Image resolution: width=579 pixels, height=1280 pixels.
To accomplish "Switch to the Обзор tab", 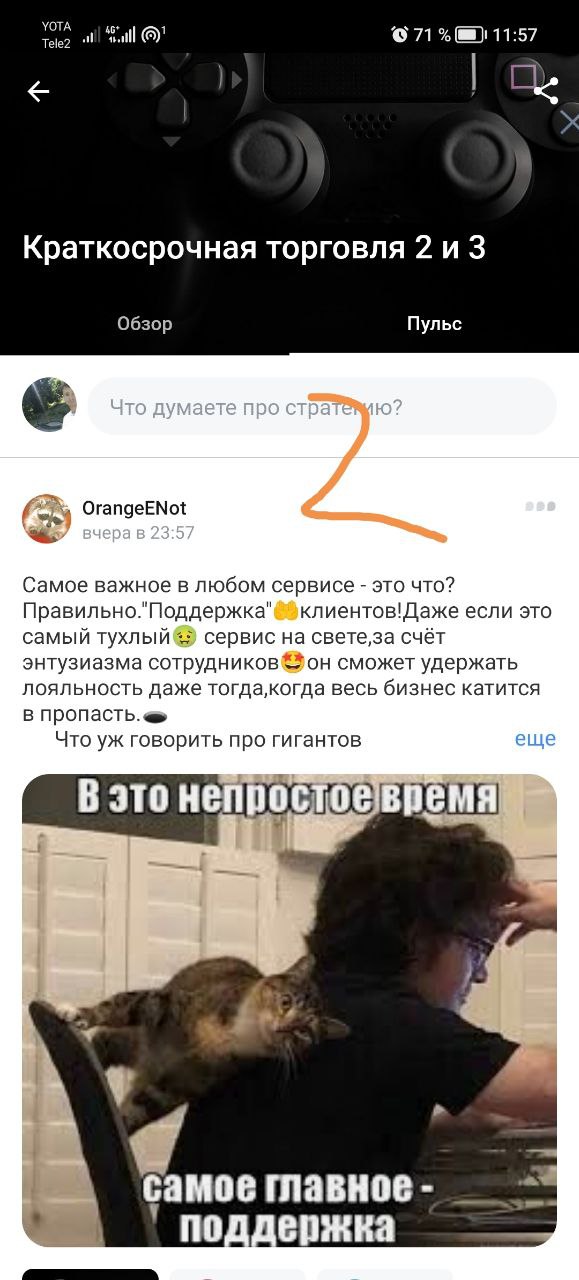I will pos(145,324).
